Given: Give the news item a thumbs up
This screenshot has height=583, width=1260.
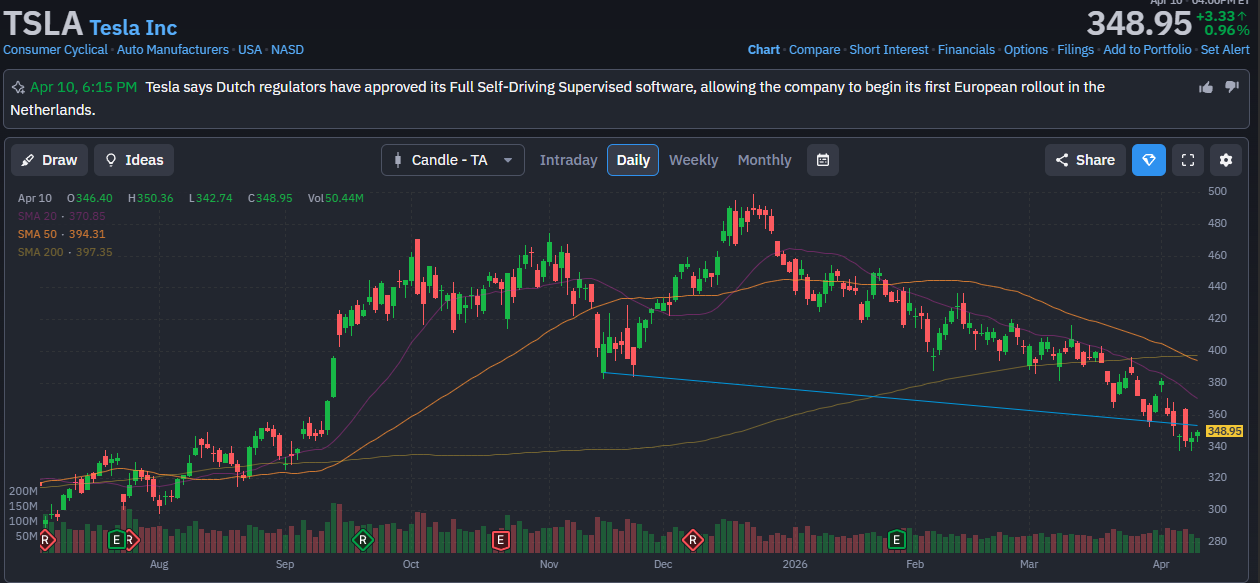Looking at the screenshot, I should [1206, 87].
